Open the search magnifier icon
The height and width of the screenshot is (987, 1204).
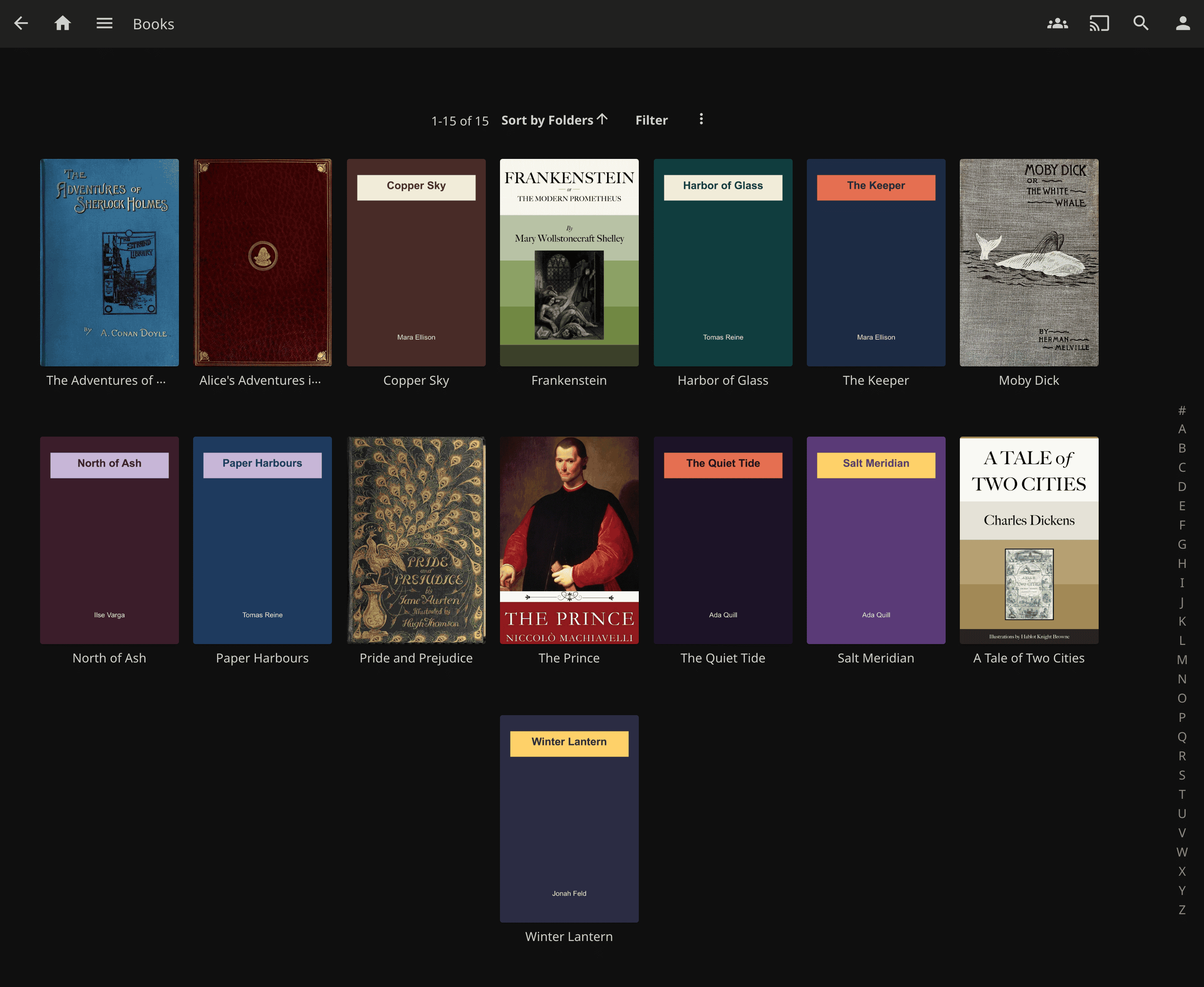1140,23
